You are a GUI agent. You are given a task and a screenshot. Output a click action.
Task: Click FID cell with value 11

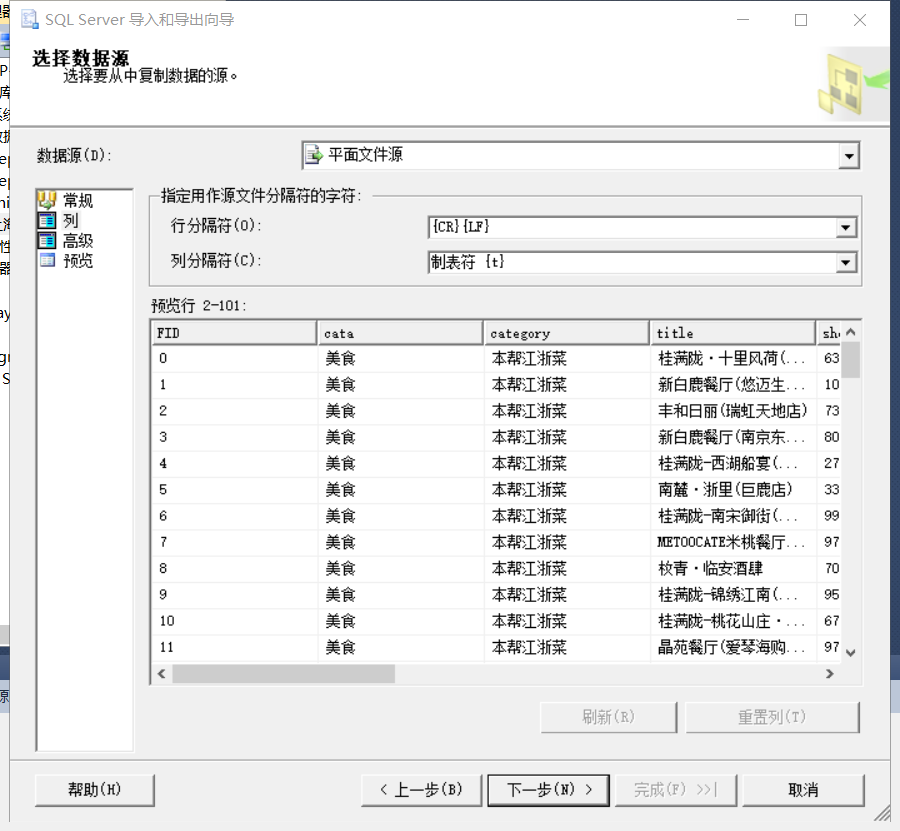coord(235,647)
